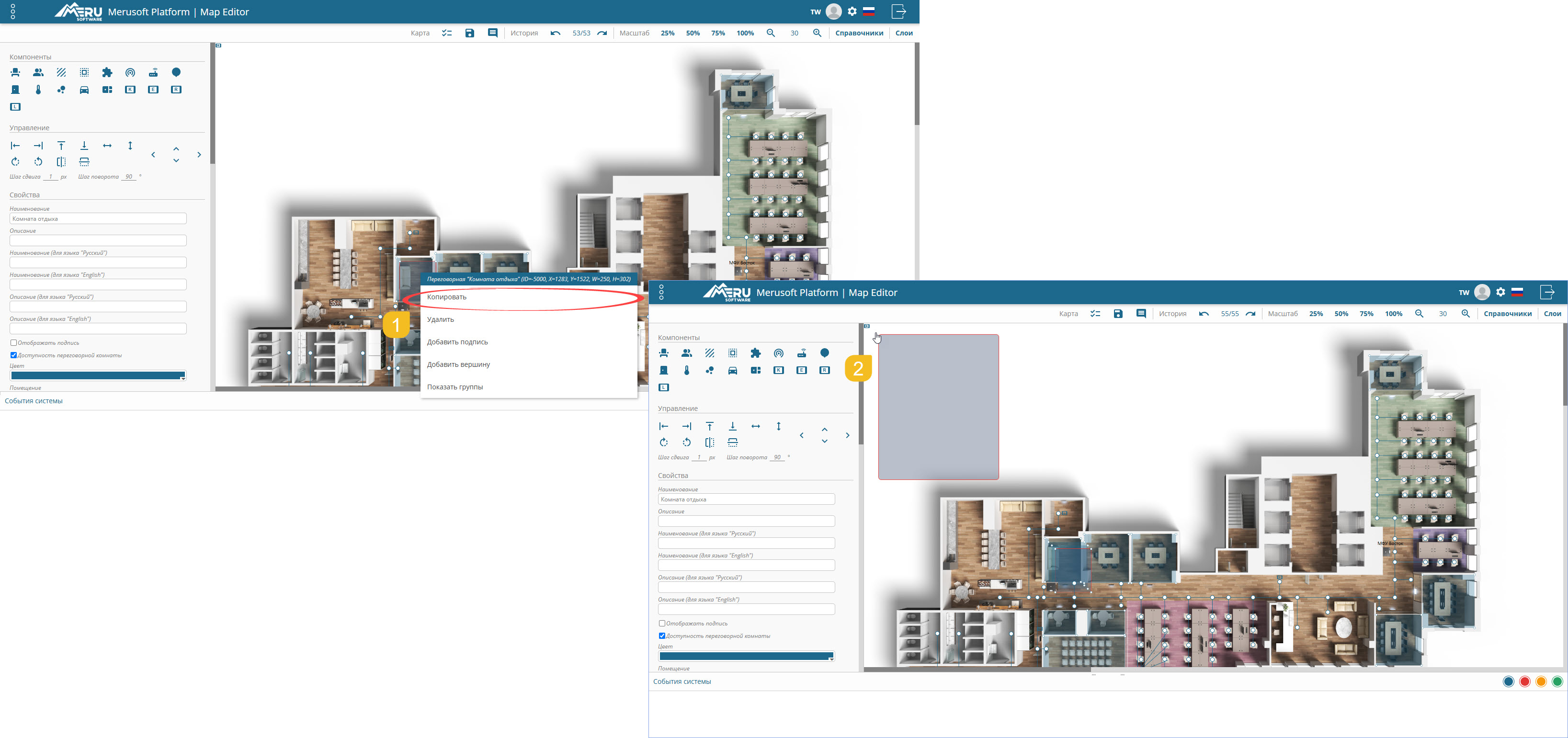The width and height of the screenshot is (1568, 738).
Task: Select 'Добавить вершину' in the context menu
Action: coord(458,364)
